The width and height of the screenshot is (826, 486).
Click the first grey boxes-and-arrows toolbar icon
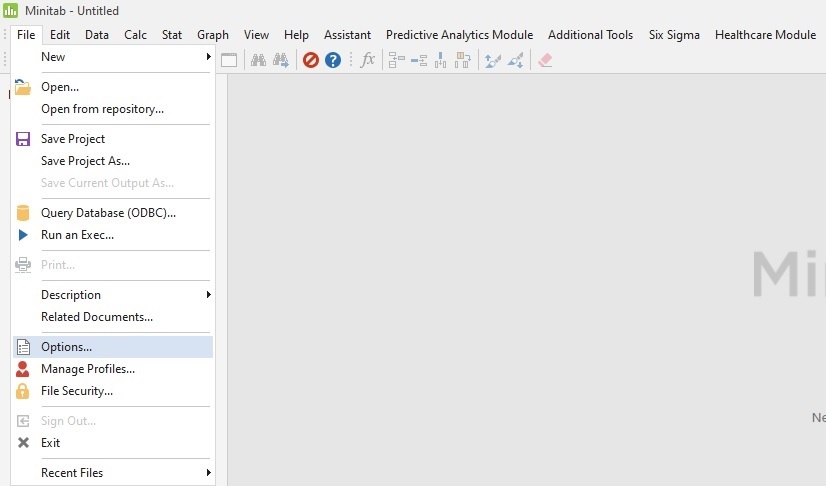396,60
